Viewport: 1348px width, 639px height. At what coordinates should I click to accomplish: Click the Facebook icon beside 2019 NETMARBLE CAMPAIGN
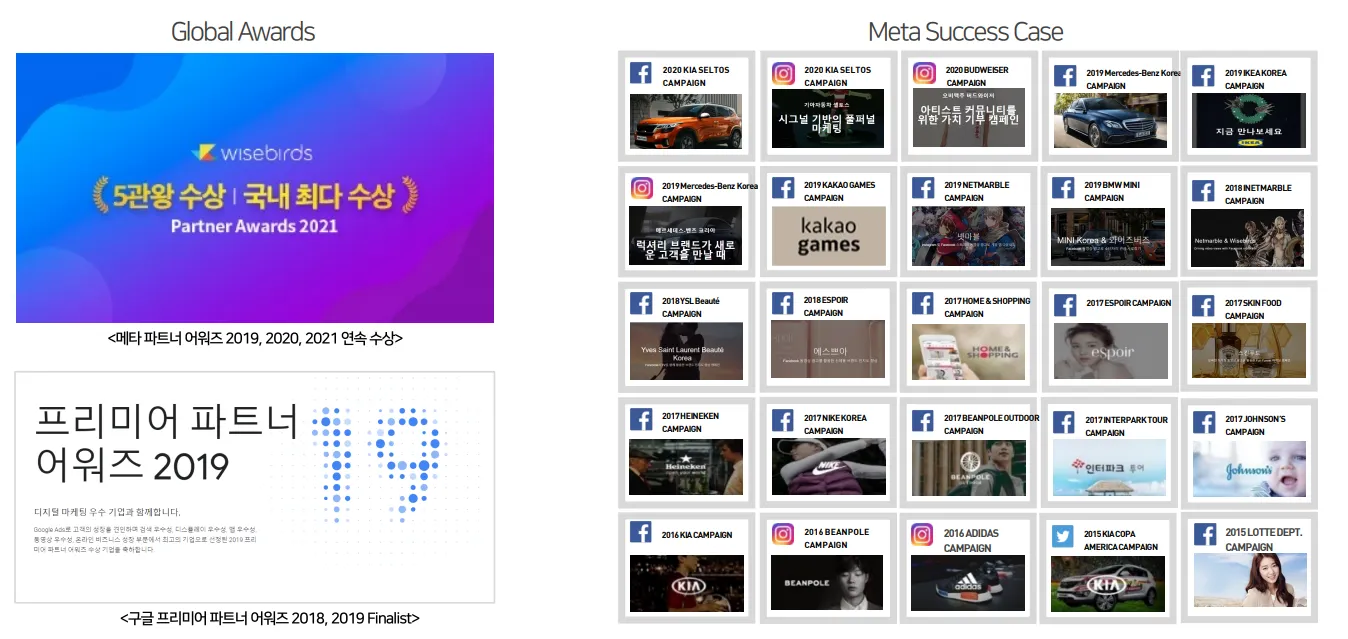(x=924, y=188)
